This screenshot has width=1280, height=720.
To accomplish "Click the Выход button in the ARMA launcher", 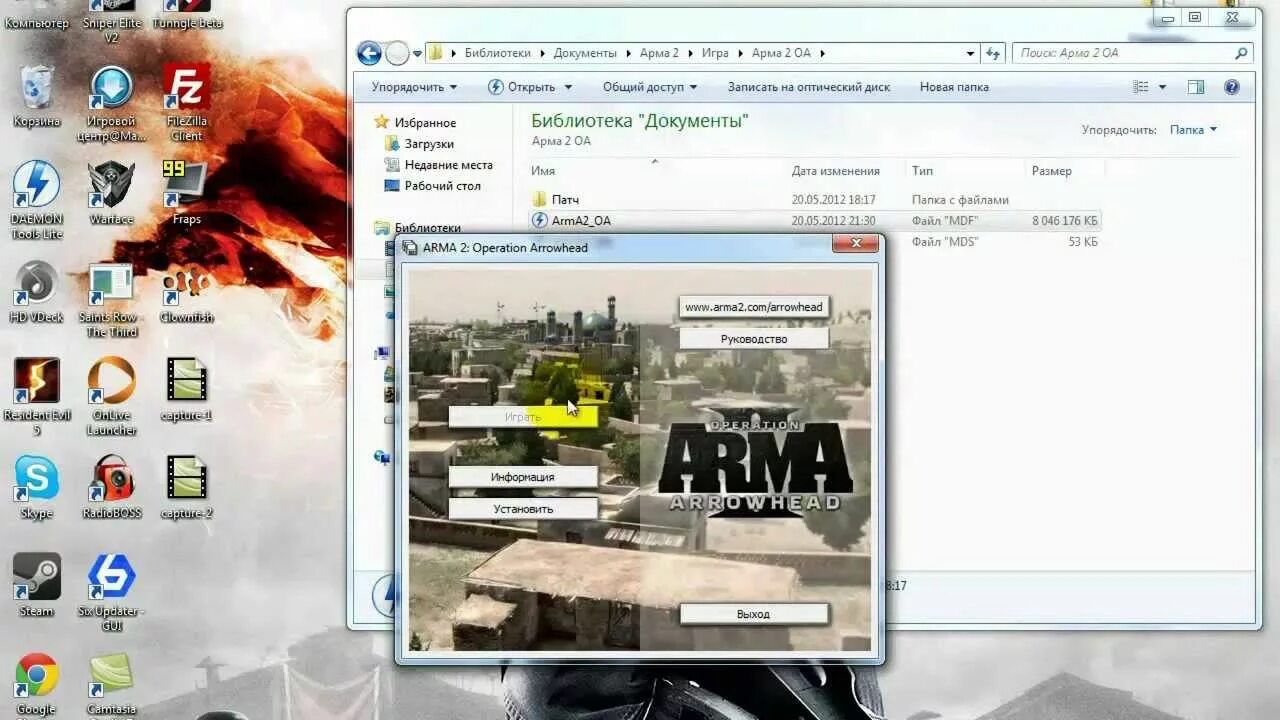I will [754, 614].
